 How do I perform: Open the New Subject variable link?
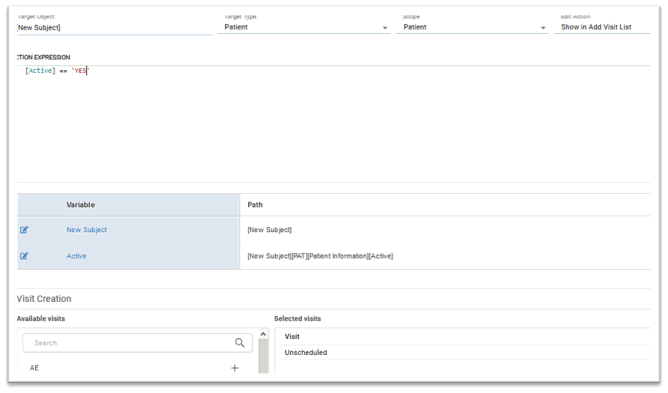tap(86, 230)
